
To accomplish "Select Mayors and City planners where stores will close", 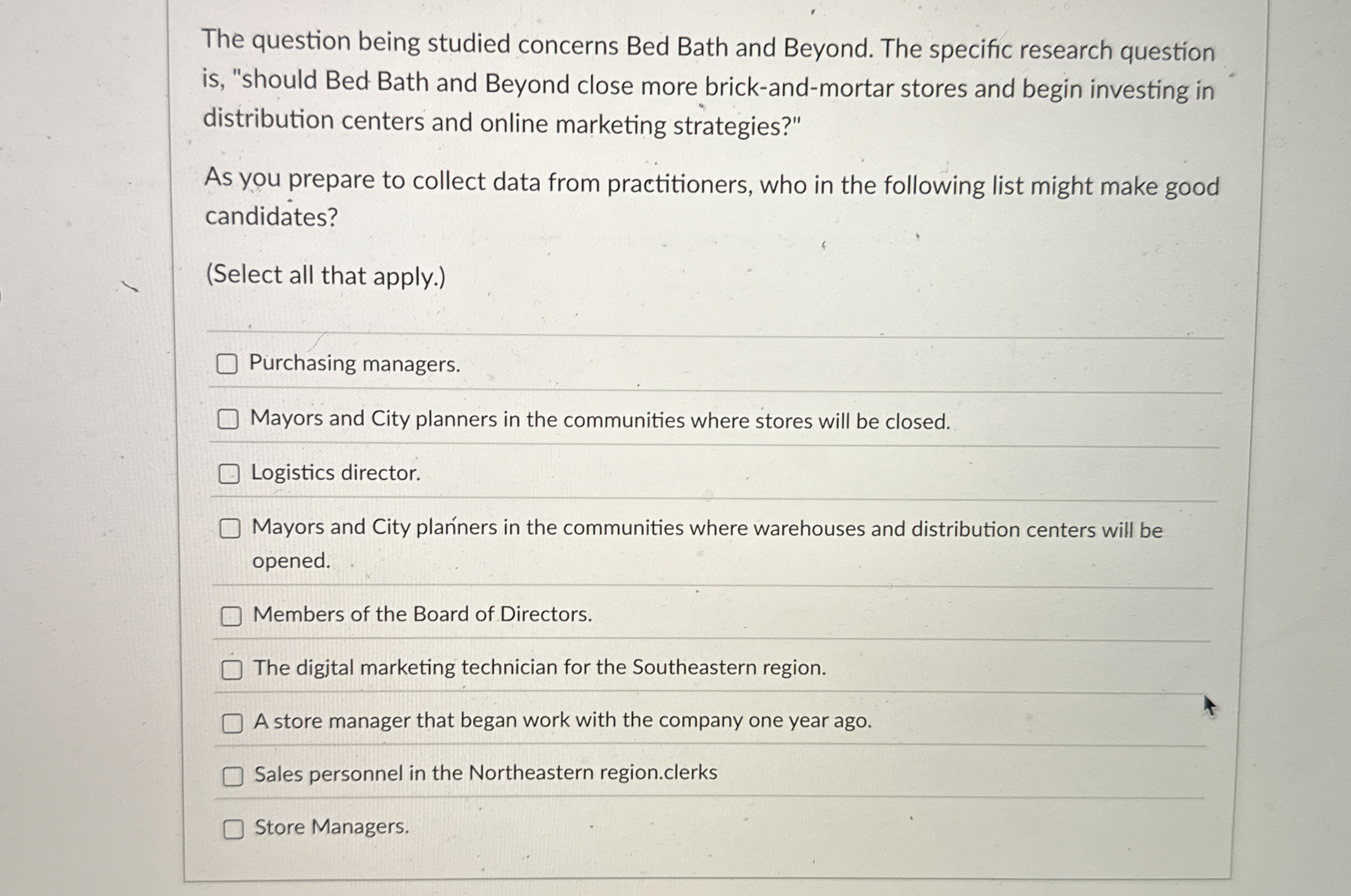I will 230,420.
